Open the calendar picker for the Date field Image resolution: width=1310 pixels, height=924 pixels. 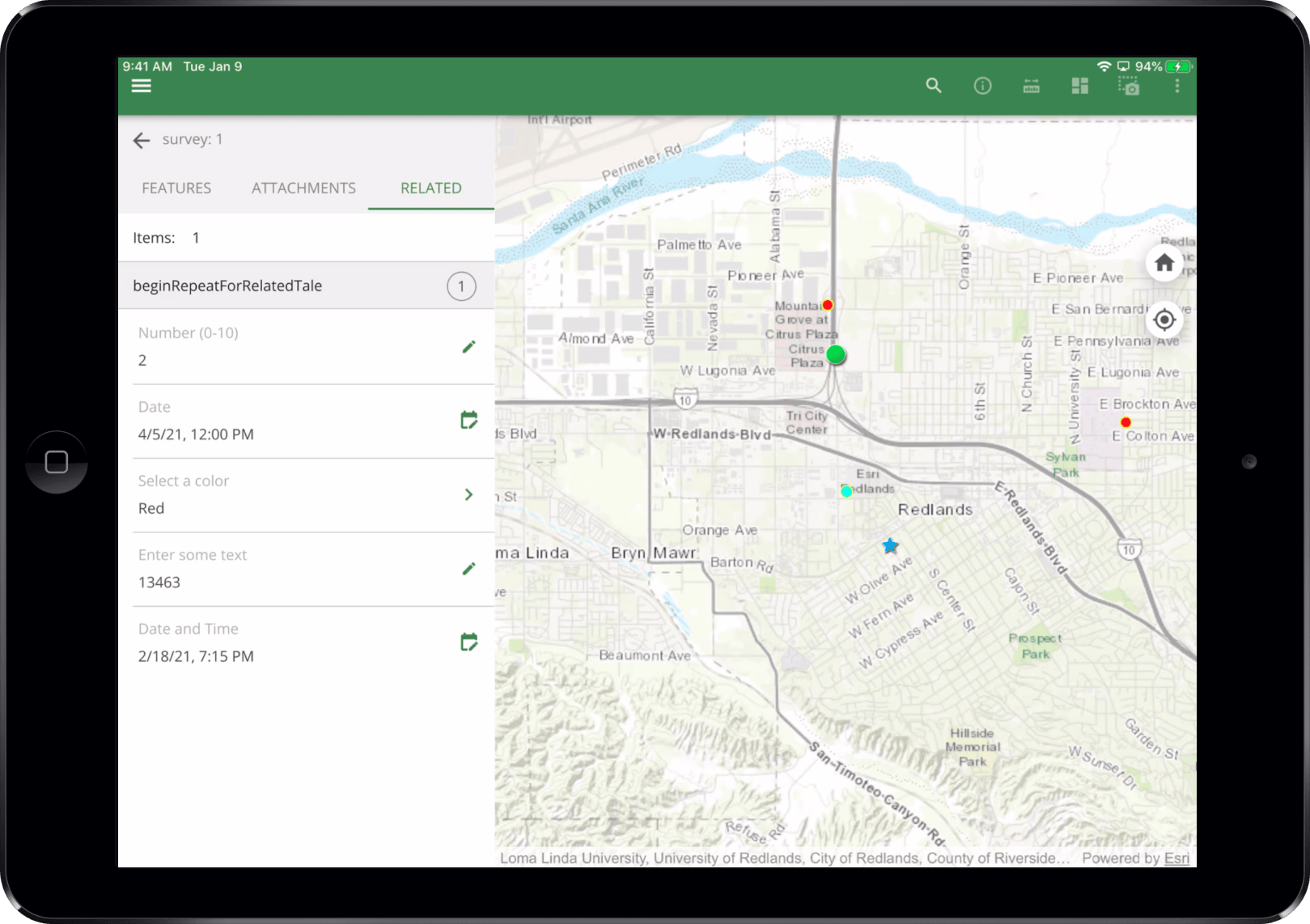coord(469,420)
